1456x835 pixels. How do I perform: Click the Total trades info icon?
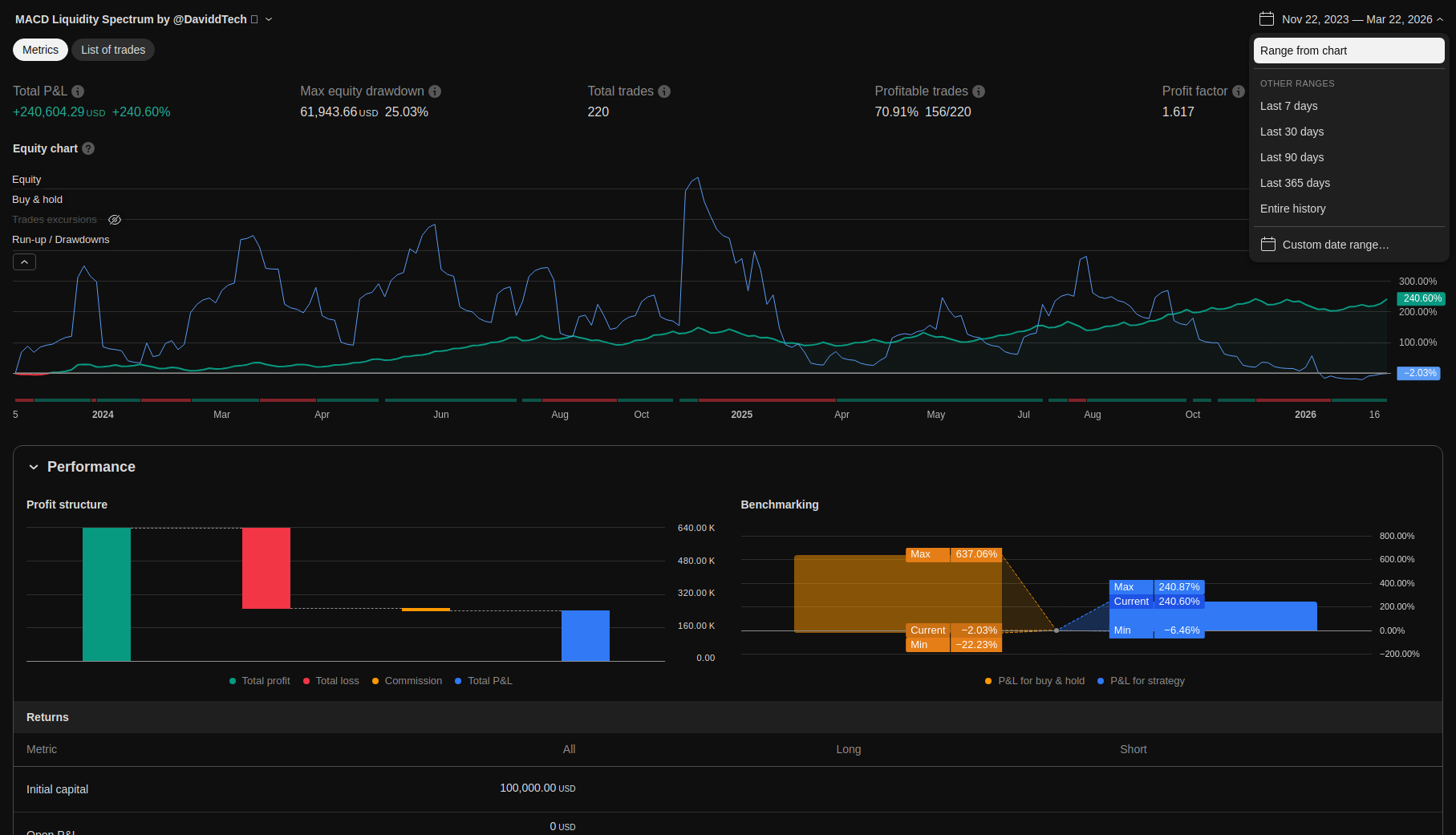tap(664, 91)
